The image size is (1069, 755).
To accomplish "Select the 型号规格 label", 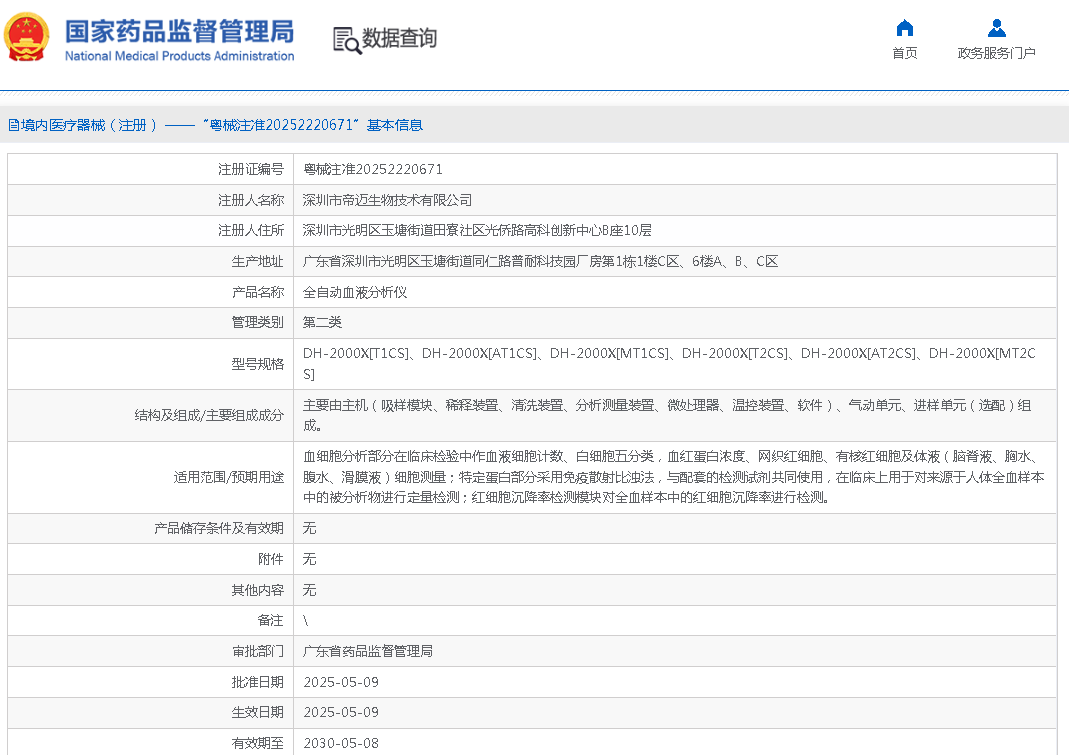I will pos(258,364).
